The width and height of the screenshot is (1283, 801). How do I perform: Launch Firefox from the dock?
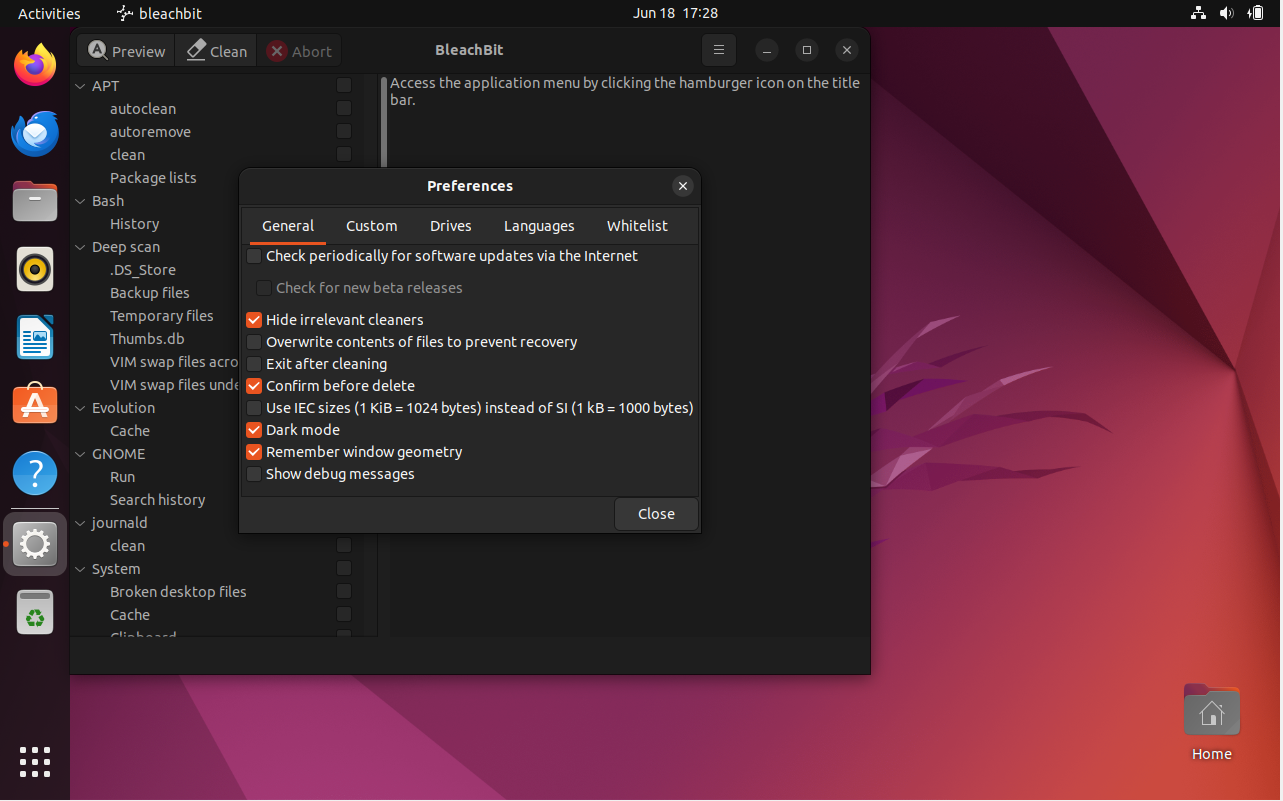click(35, 65)
